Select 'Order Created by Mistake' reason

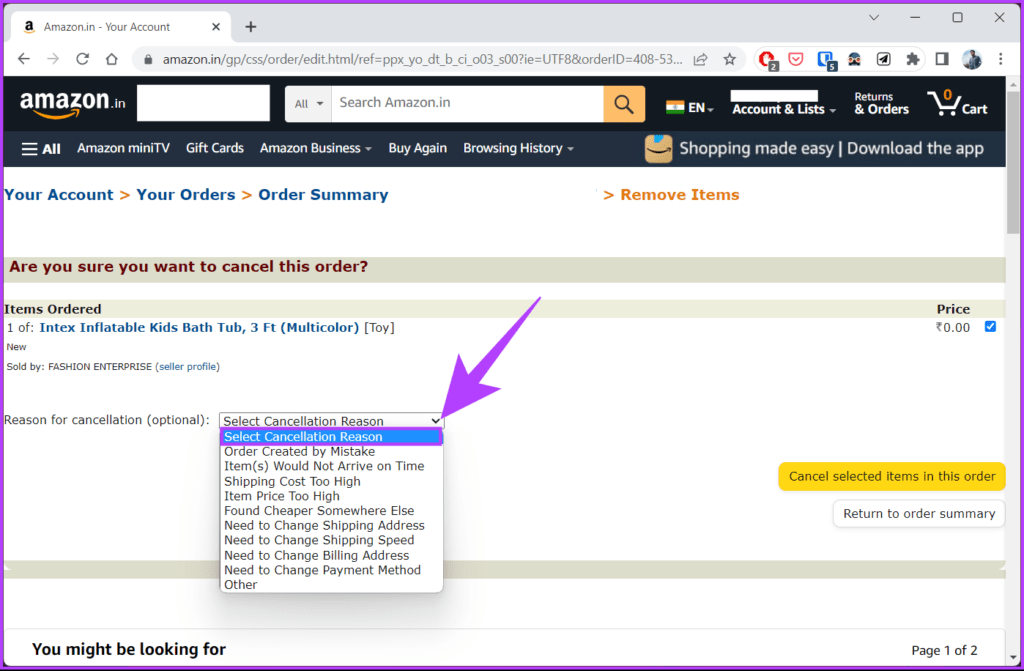point(299,452)
